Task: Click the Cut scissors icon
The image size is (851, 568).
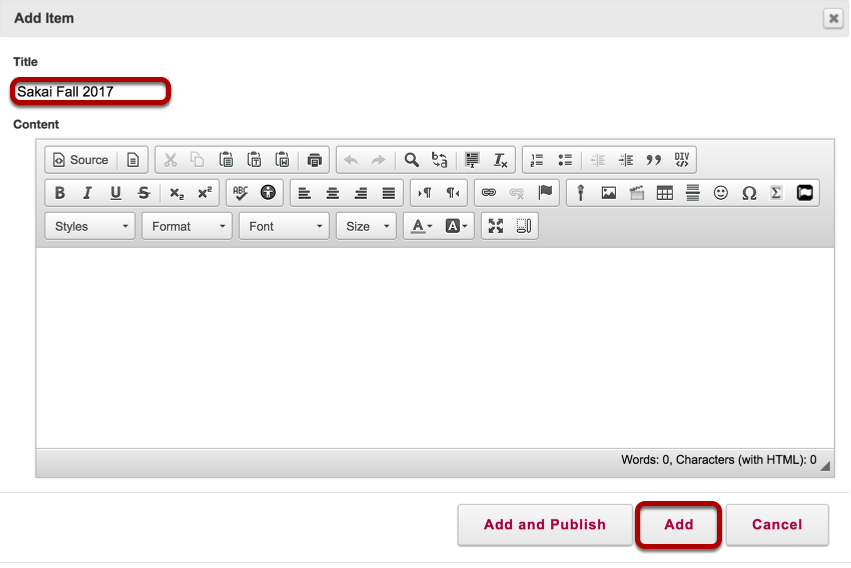Action: click(x=170, y=160)
